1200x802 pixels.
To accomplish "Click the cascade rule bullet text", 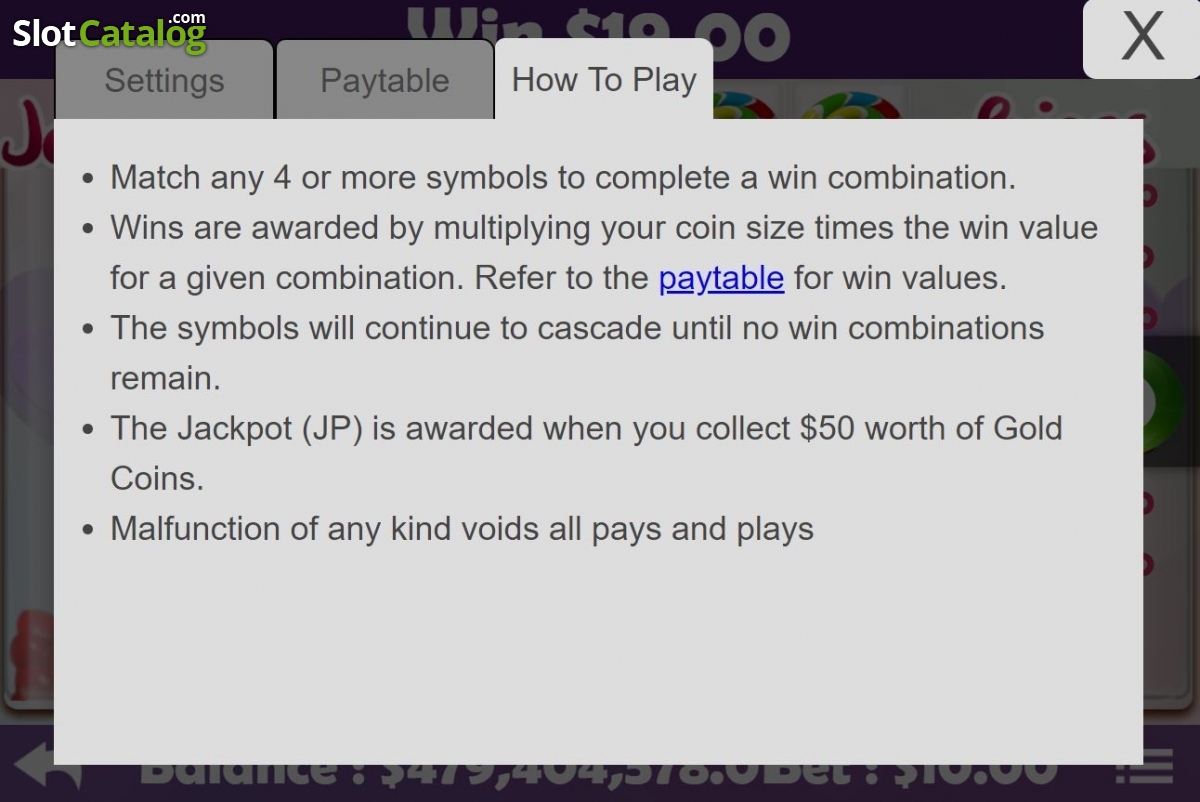I will [x=577, y=353].
